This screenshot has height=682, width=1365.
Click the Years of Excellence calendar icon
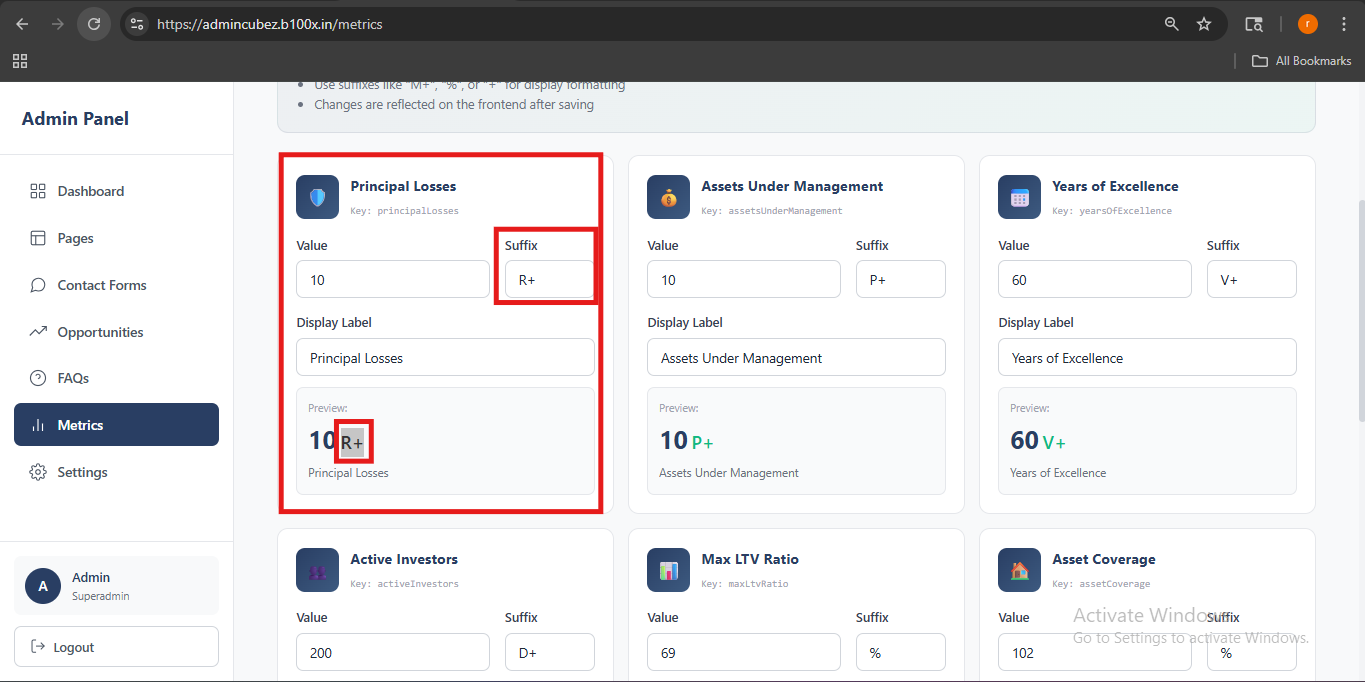(x=1020, y=197)
